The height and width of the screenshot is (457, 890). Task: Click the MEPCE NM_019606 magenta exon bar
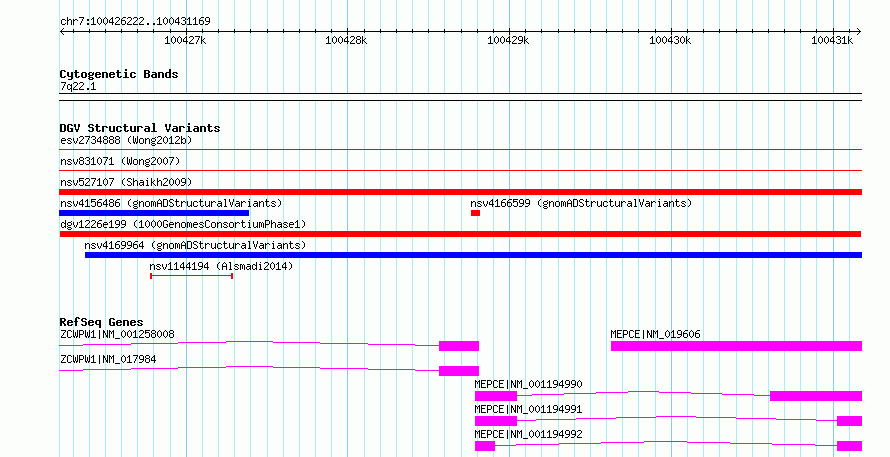(x=736, y=346)
